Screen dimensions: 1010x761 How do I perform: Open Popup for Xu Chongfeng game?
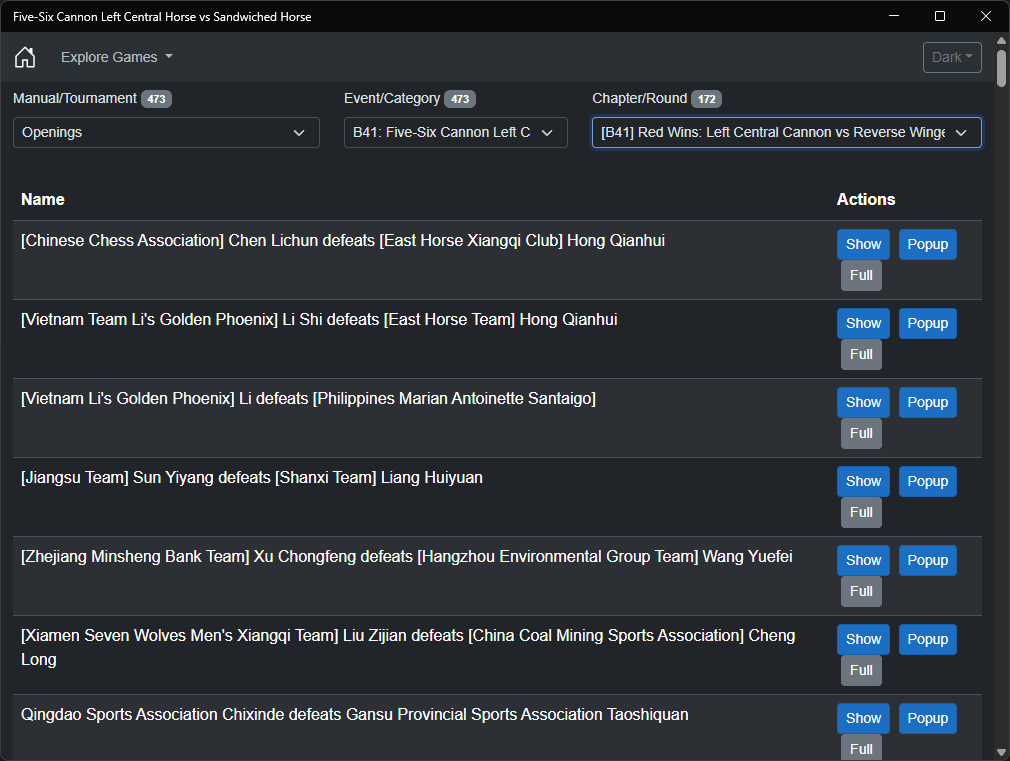click(927, 560)
